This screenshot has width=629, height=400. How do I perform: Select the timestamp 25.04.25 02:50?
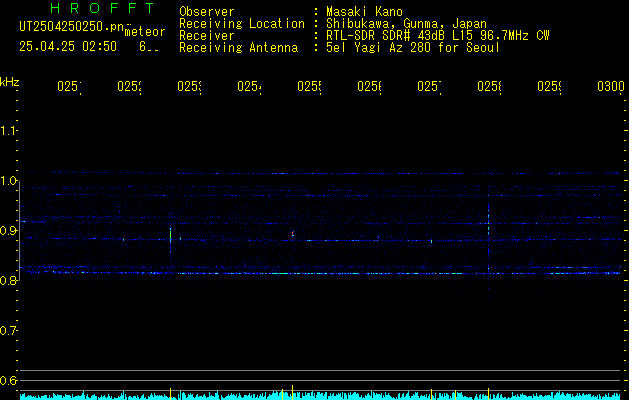point(68,46)
